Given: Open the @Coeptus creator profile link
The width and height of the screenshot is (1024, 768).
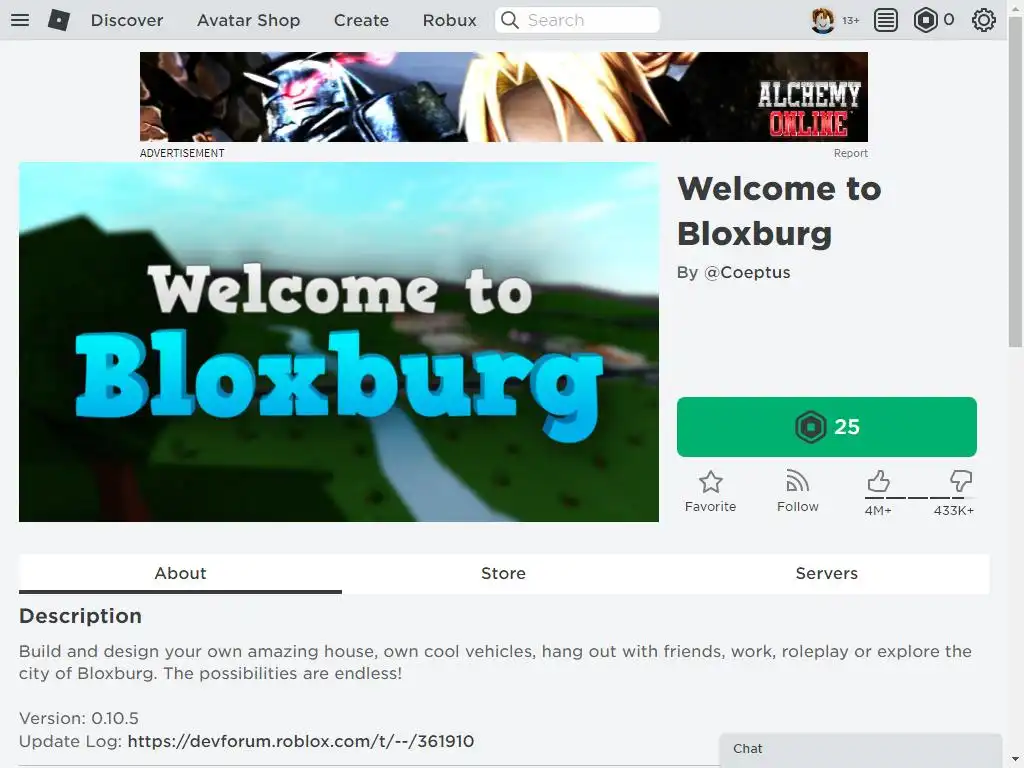Looking at the screenshot, I should 747,272.
